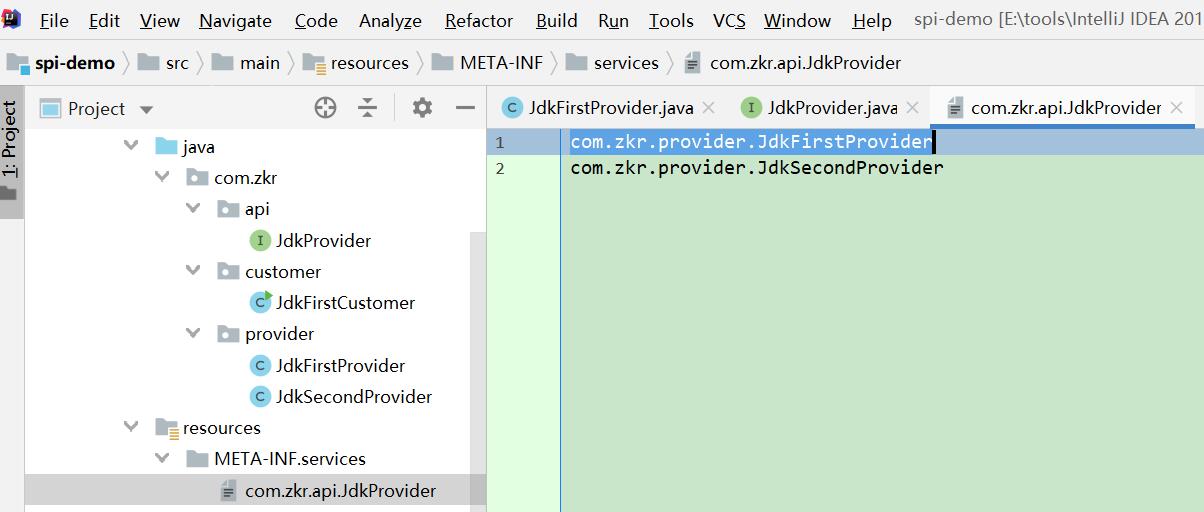The width and height of the screenshot is (1204, 512).
Task: Open the Refactor menu
Action: [479, 20]
